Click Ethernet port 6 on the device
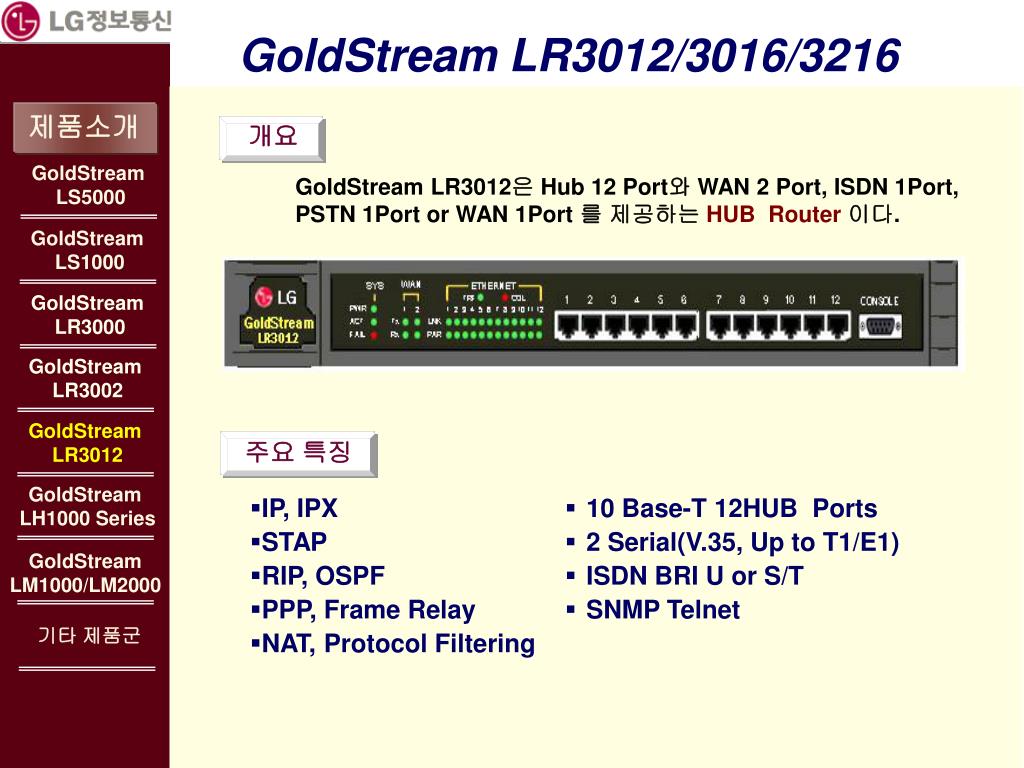The width and height of the screenshot is (1024, 768). [686, 325]
